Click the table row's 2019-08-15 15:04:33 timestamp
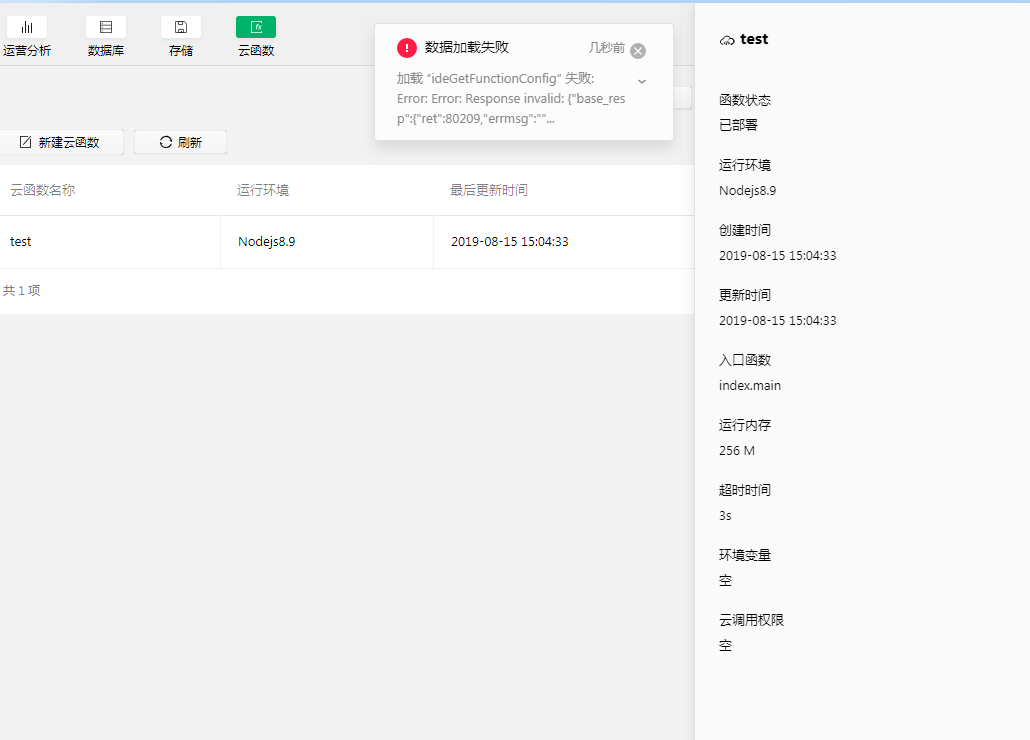 (510, 242)
